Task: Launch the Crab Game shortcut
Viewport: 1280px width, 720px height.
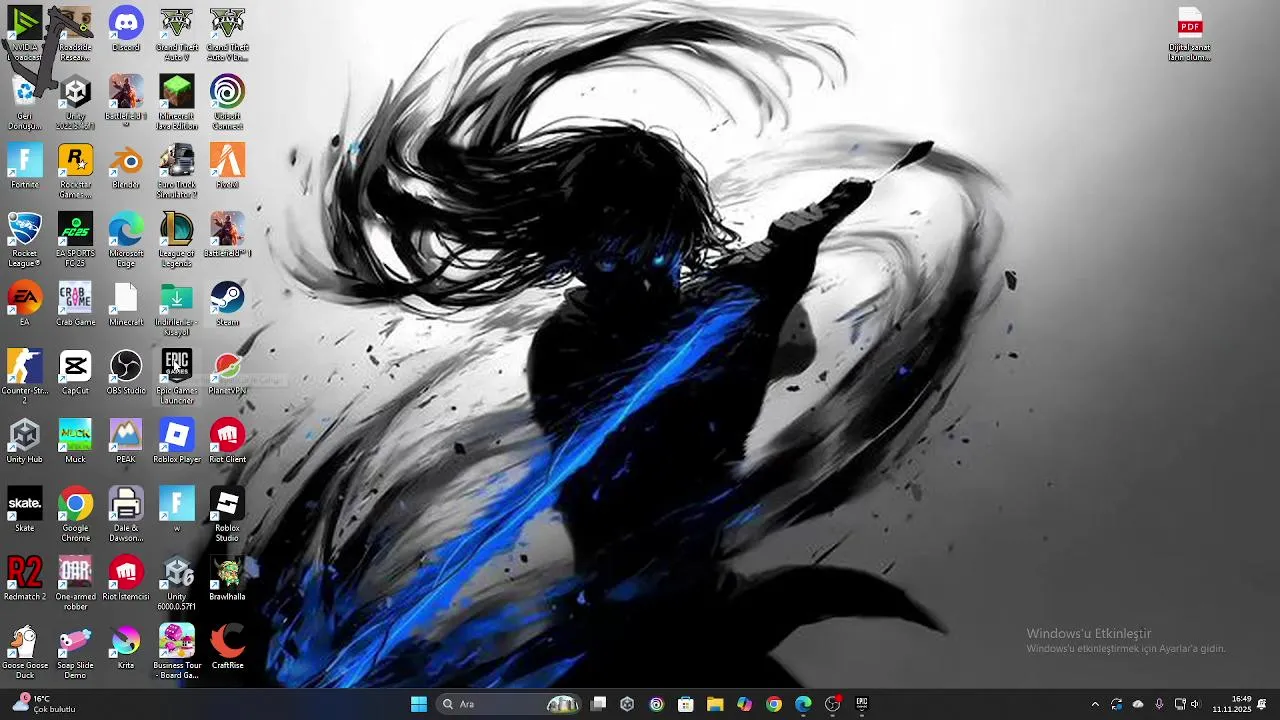Action: [76, 304]
